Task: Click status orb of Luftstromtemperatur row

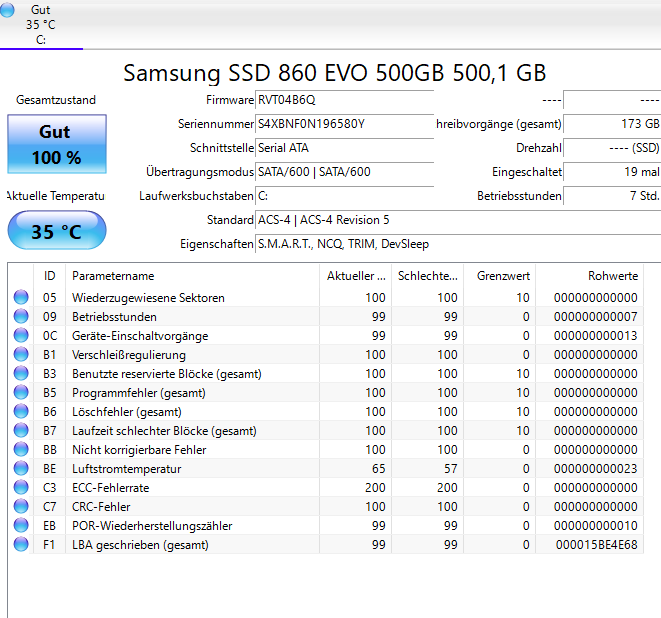Action: tap(21, 468)
